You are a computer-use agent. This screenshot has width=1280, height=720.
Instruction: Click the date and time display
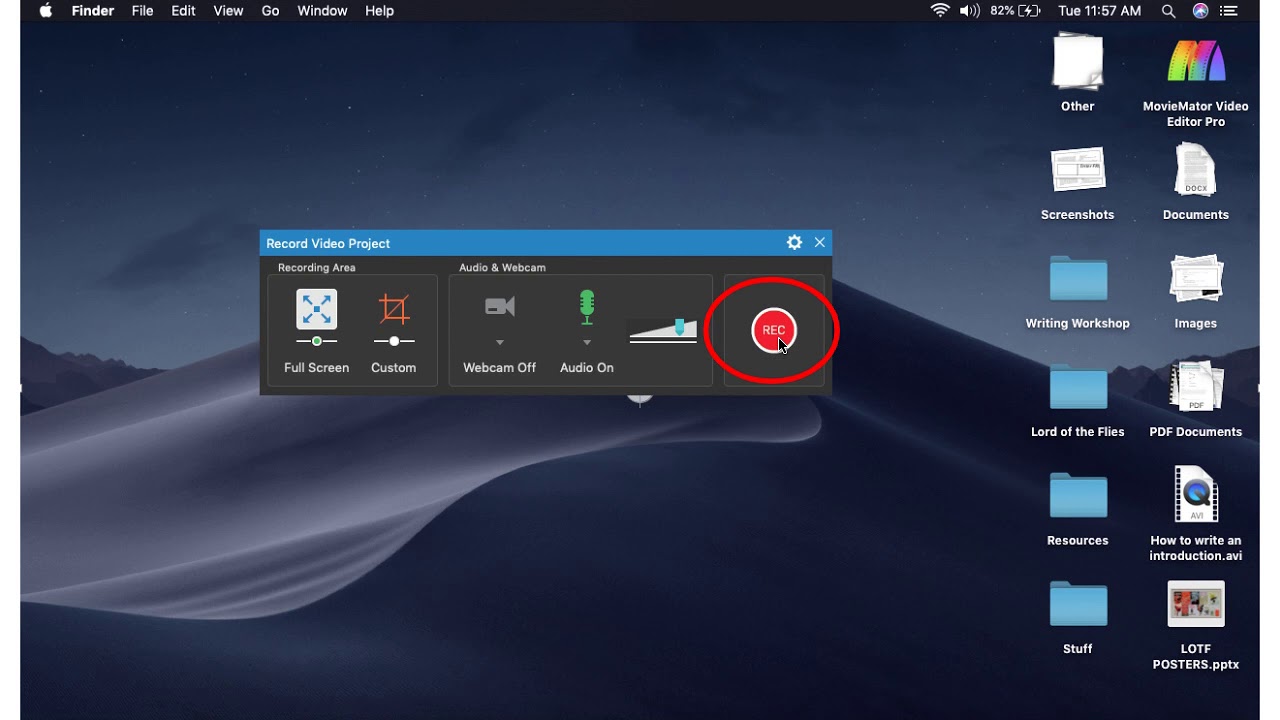coord(1099,11)
